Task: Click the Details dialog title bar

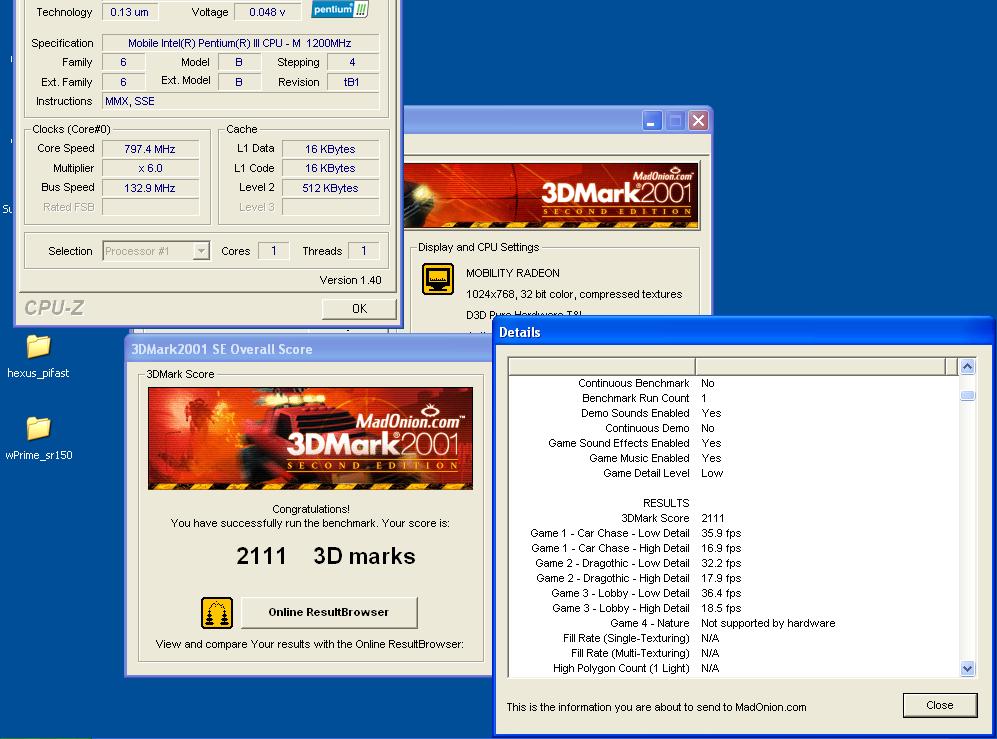Action: coord(743,332)
